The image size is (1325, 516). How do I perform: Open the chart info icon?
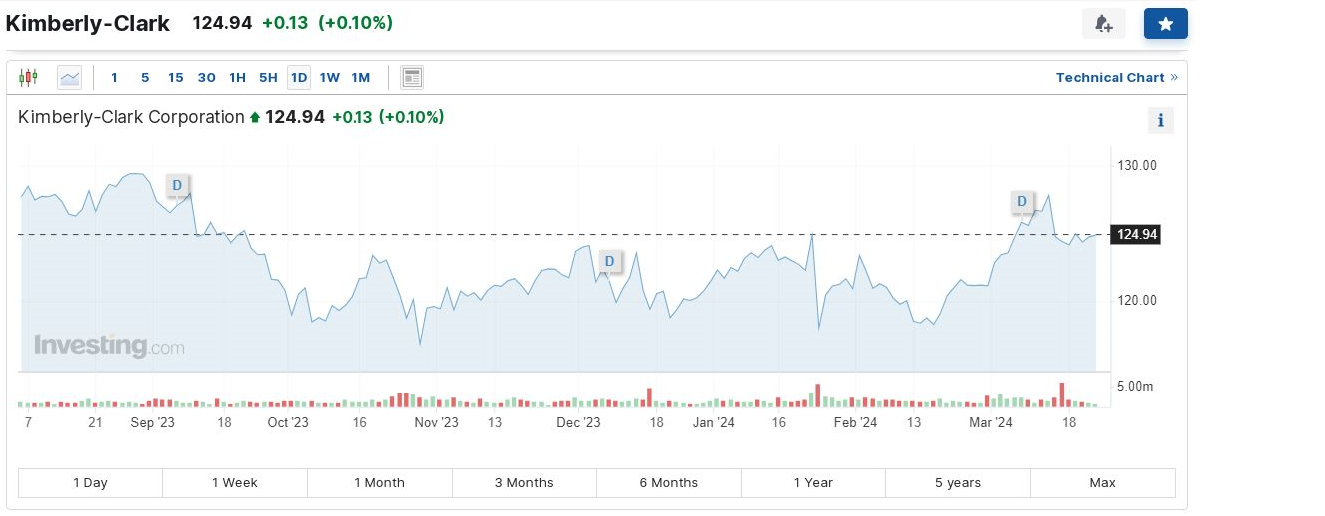1160,121
